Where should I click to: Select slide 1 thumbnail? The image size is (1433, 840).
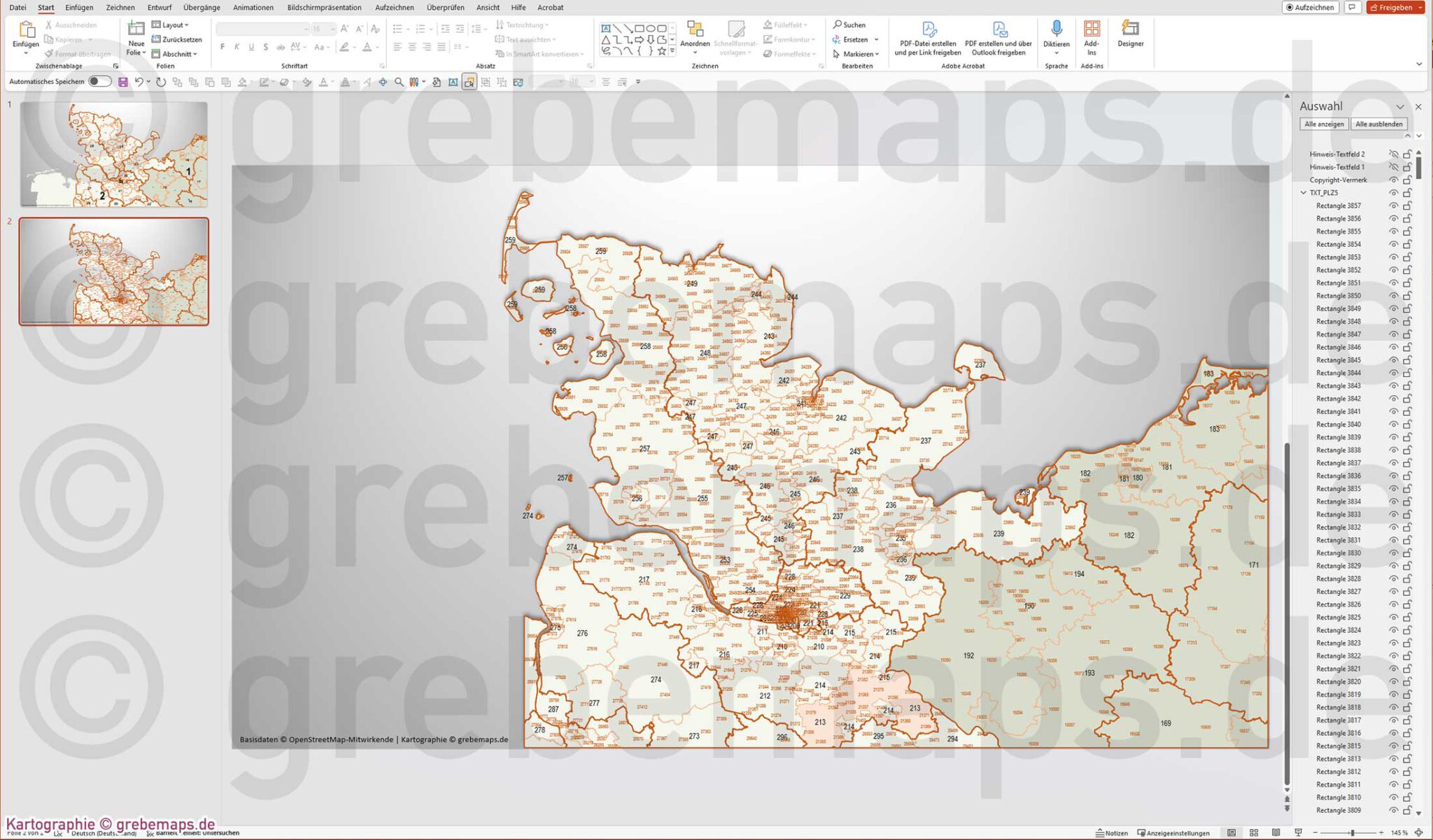tap(114, 154)
